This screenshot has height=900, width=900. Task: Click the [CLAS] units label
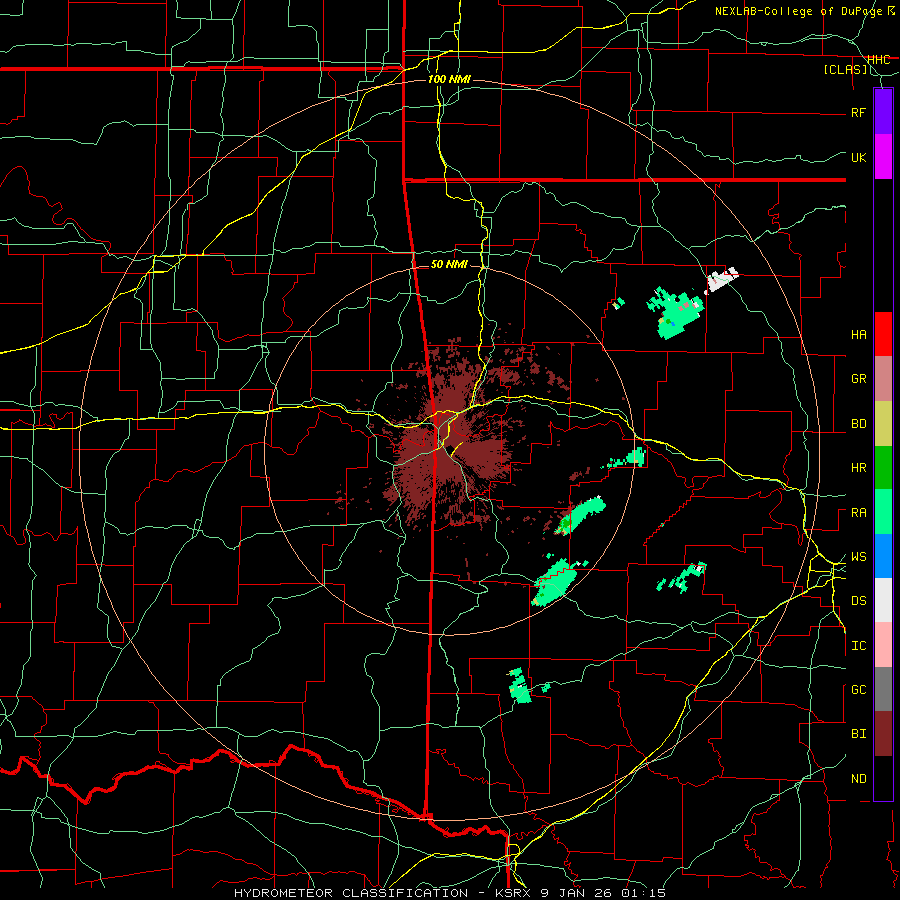(x=845, y=69)
